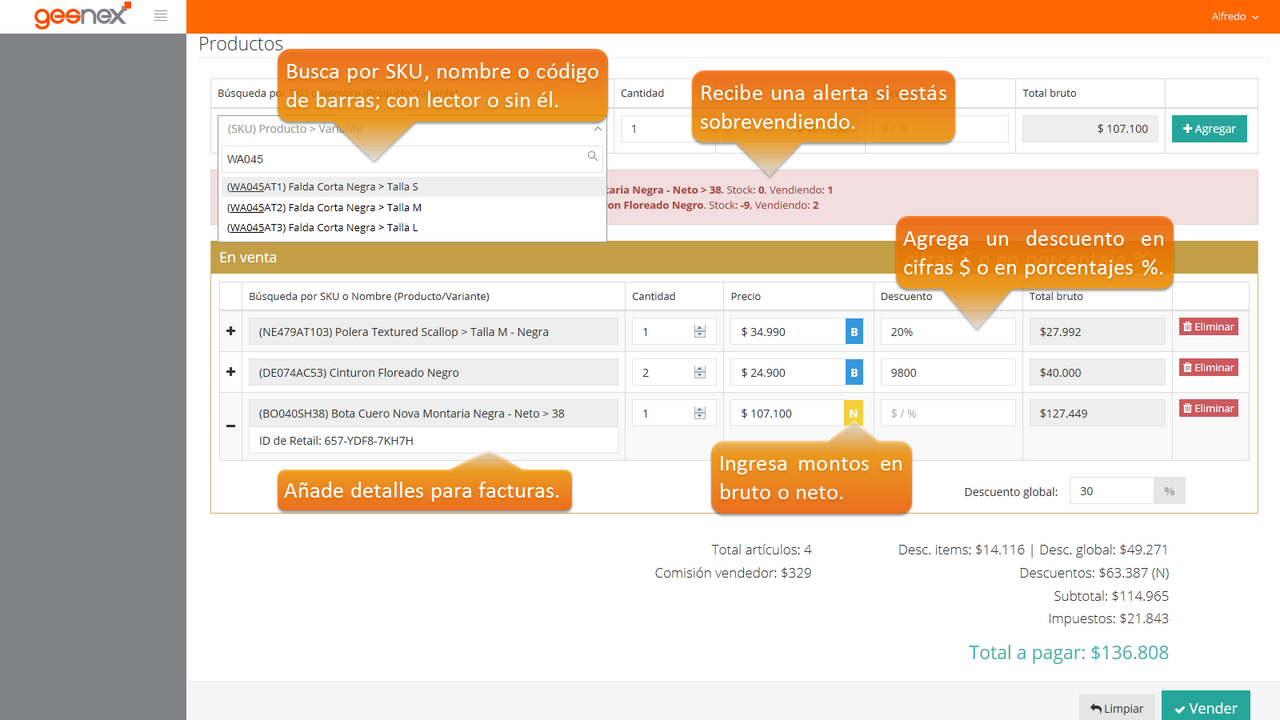Viewport: 1280px width, 720px height.
Task: Click the top Cantidad field showing 1
Action: (665, 129)
